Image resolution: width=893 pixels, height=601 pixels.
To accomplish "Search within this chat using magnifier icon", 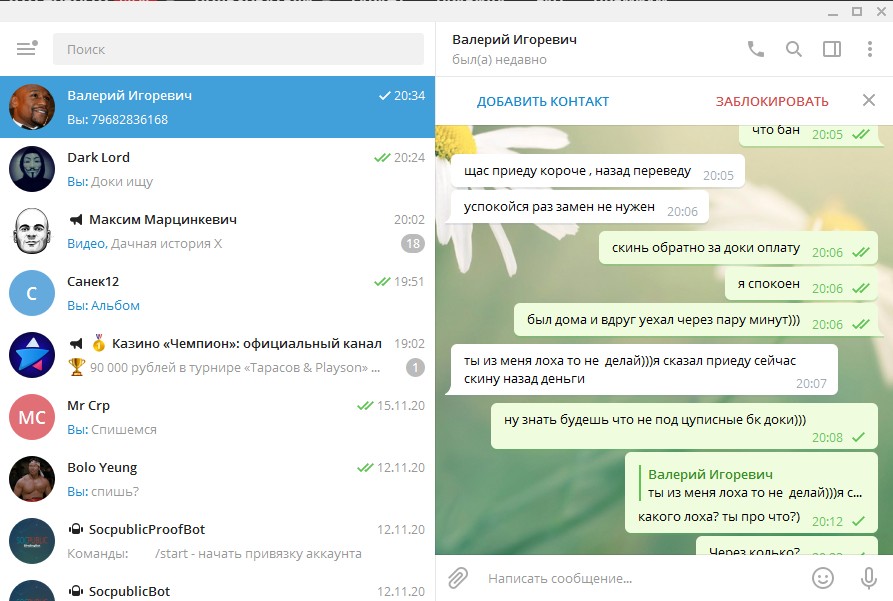I will click(x=794, y=49).
